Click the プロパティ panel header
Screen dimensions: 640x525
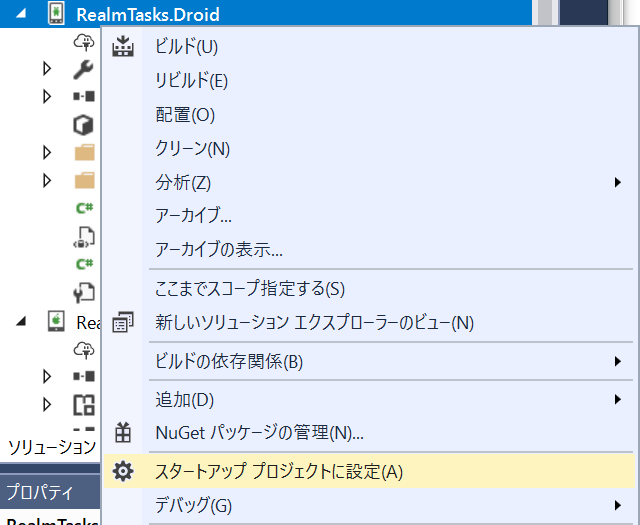pos(50,492)
